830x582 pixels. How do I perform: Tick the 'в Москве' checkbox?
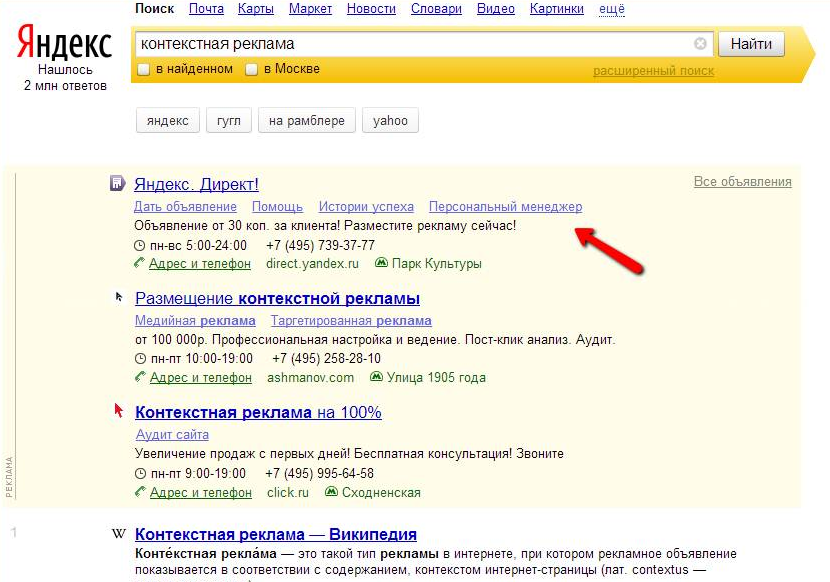(x=252, y=69)
